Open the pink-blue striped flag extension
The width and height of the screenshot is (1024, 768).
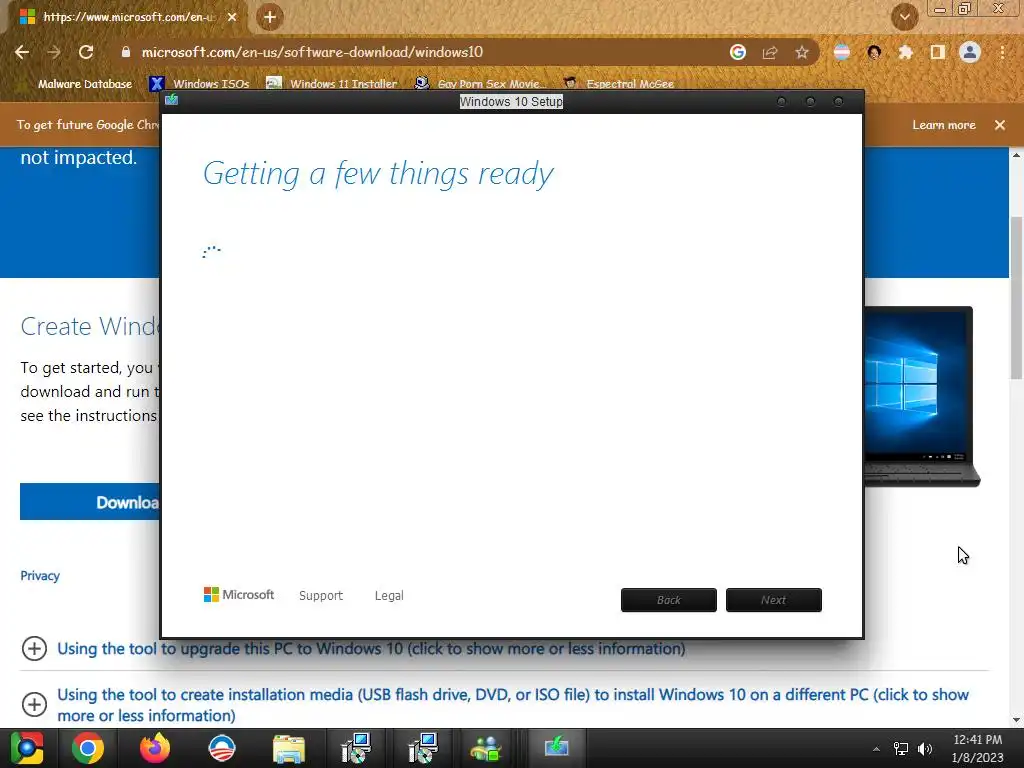point(842,52)
